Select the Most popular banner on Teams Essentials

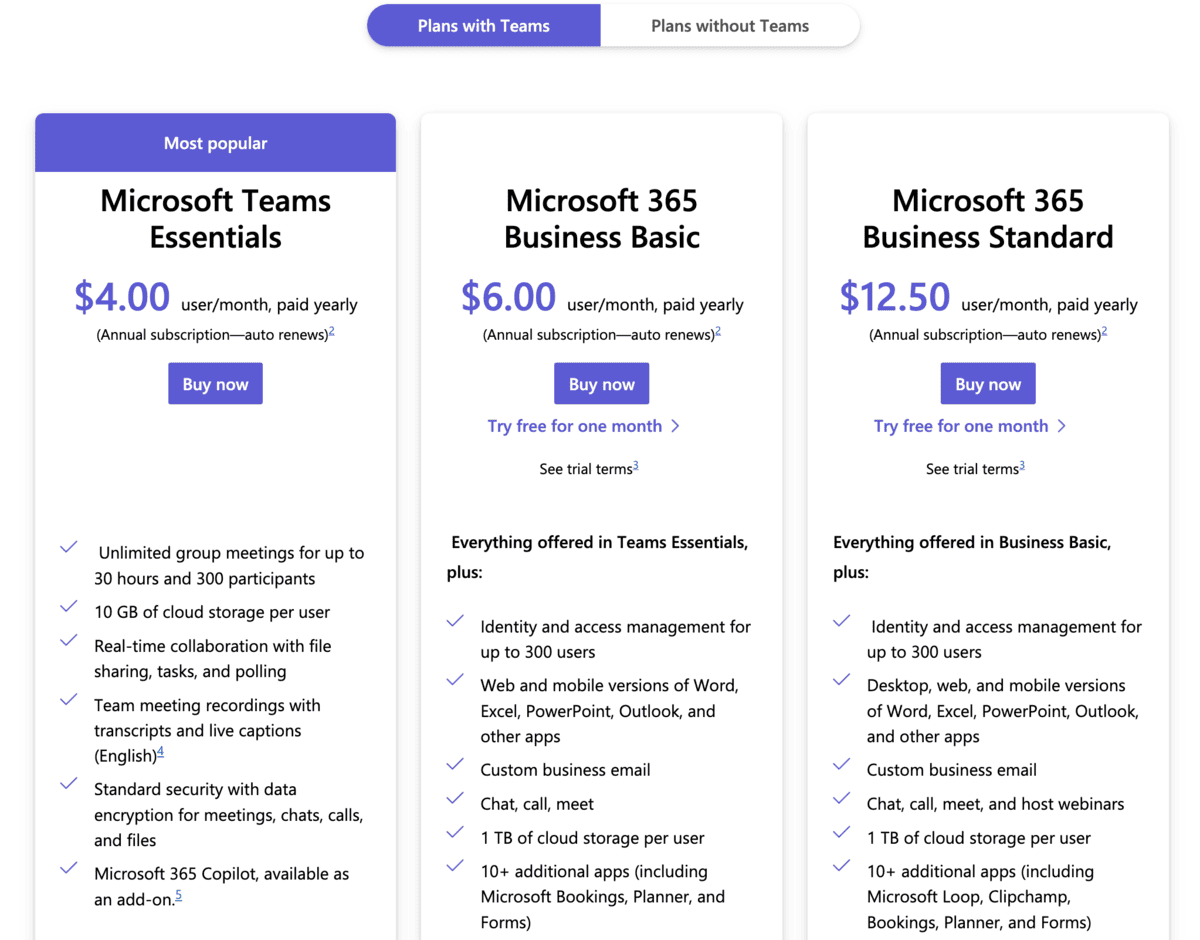(215, 142)
